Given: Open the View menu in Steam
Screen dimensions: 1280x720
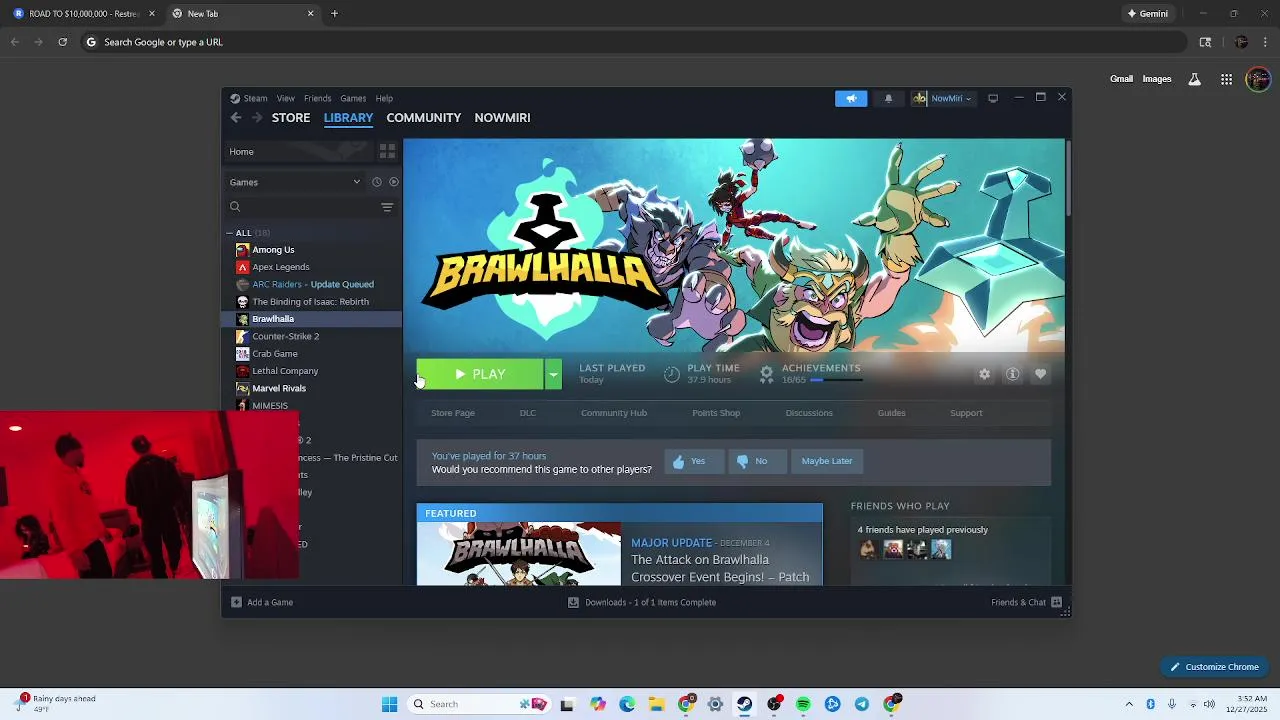Looking at the screenshot, I should (x=286, y=98).
